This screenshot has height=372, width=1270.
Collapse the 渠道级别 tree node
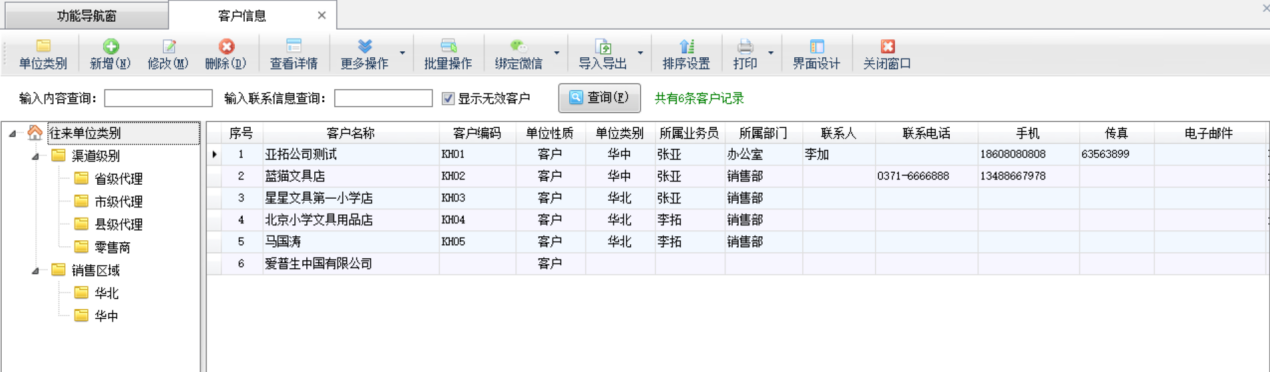pos(35,156)
